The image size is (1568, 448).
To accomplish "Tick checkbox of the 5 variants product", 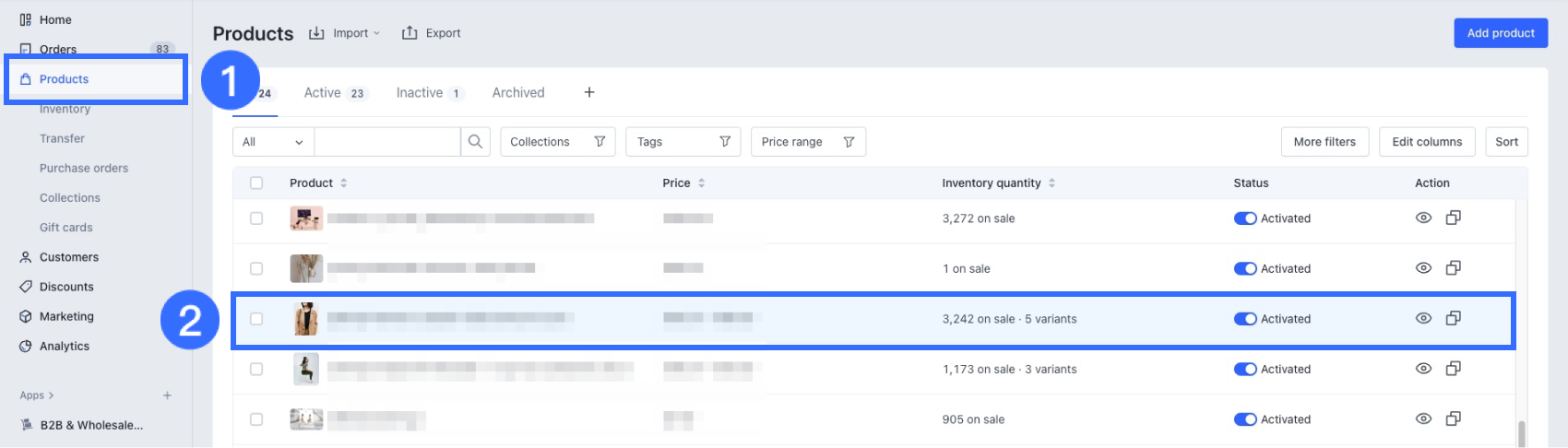I will [x=256, y=319].
